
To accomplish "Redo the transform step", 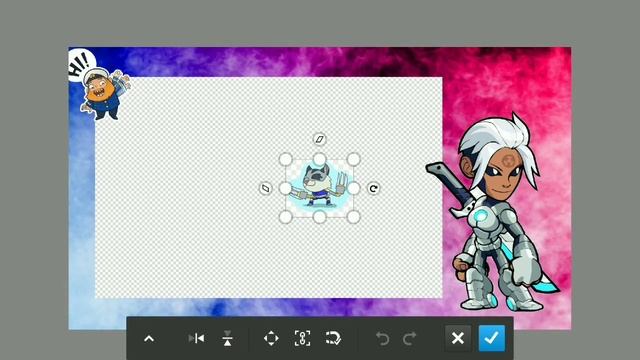I will pyautogui.click(x=409, y=338).
